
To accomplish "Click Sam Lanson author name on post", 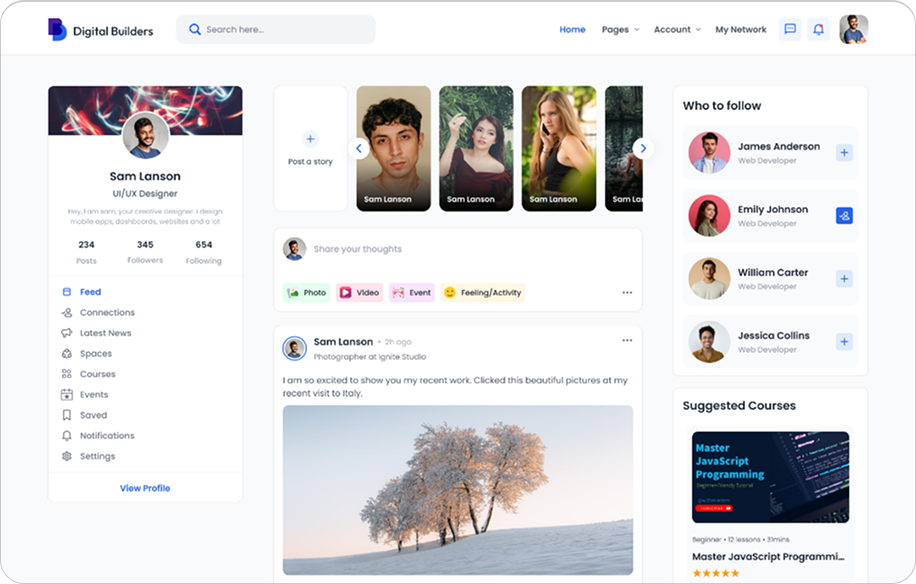I will 344,342.
